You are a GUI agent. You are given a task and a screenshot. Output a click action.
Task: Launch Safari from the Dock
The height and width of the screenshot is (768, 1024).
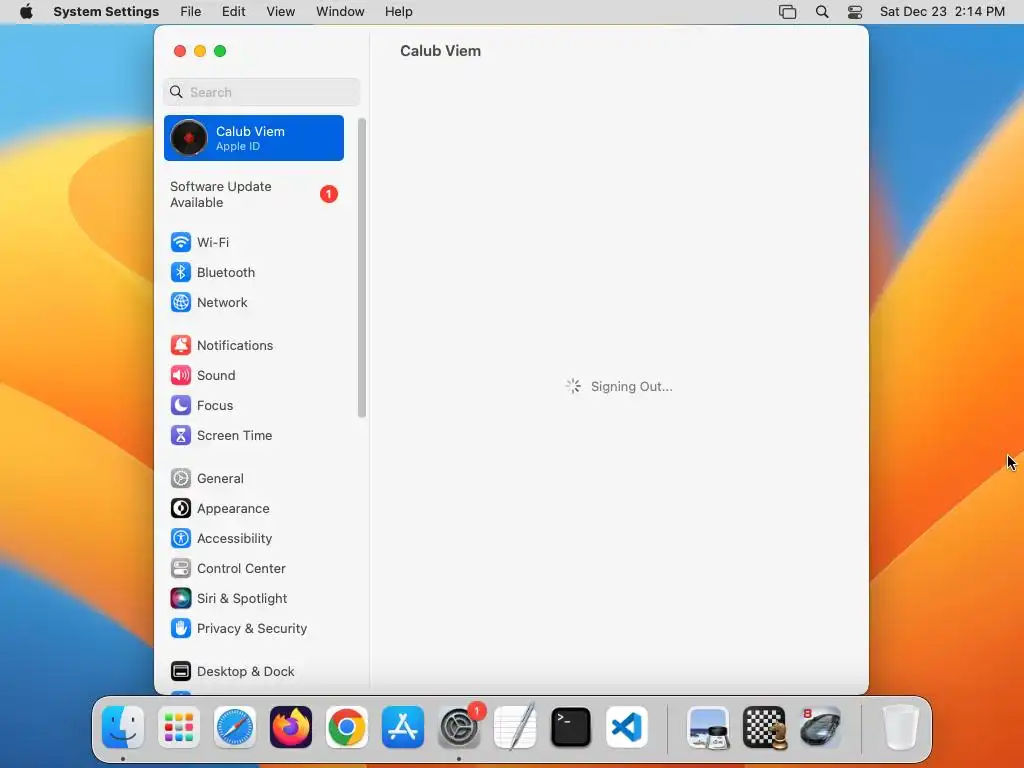pyautogui.click(x=235, y=727)
